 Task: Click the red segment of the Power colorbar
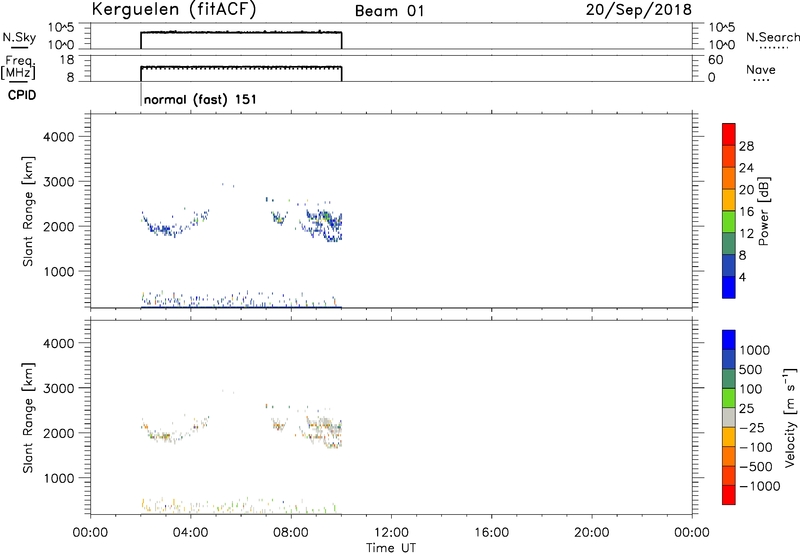pyautogui.click(x=729, y=135)
